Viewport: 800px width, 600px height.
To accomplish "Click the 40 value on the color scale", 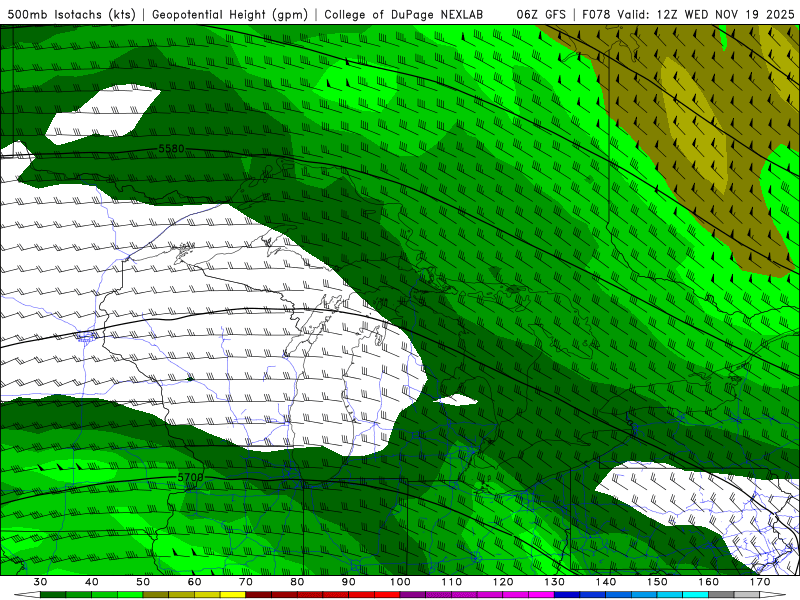I will [x=92, y=582].
